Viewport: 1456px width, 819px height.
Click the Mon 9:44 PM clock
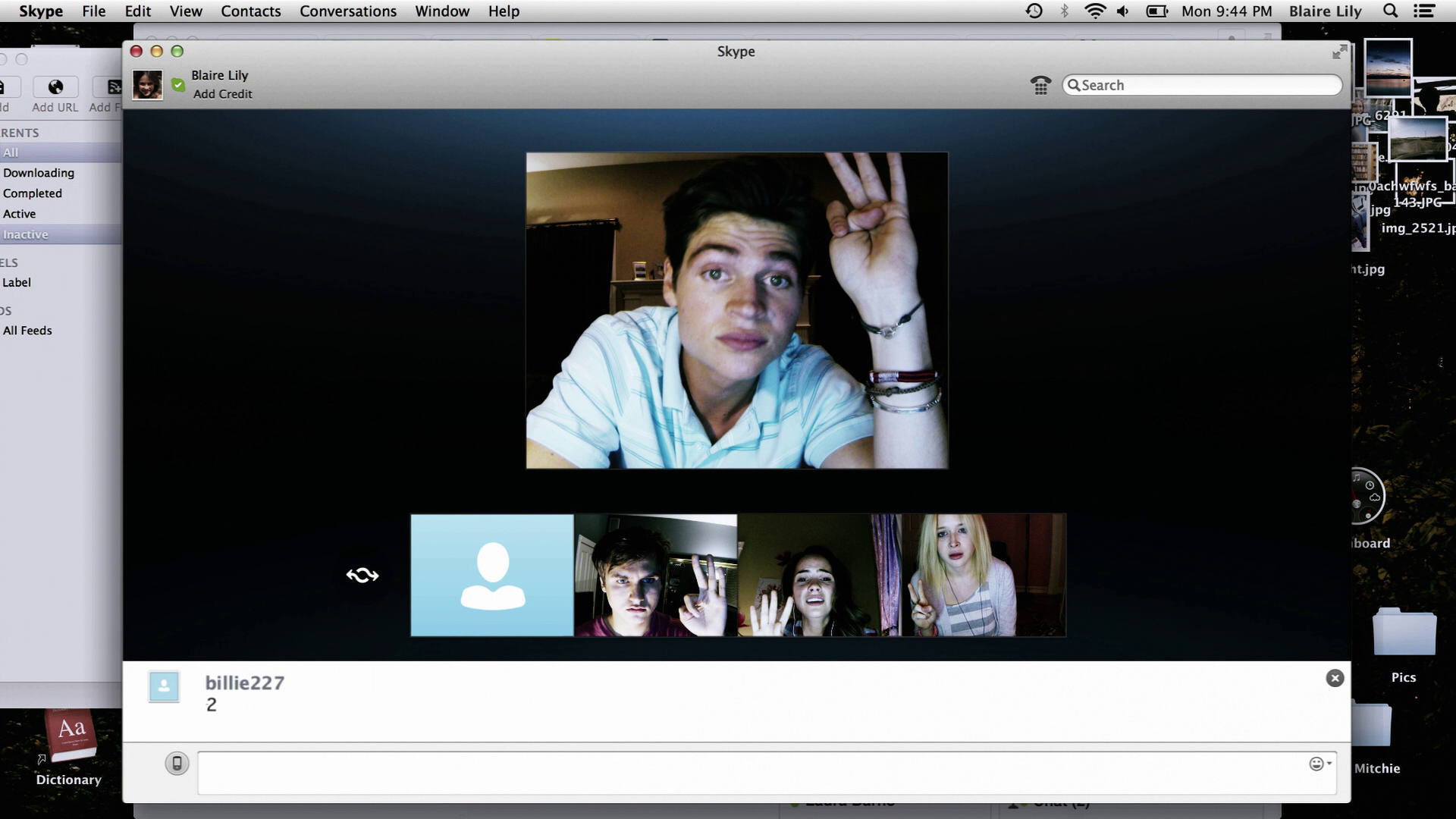(x=1226, y=11)
